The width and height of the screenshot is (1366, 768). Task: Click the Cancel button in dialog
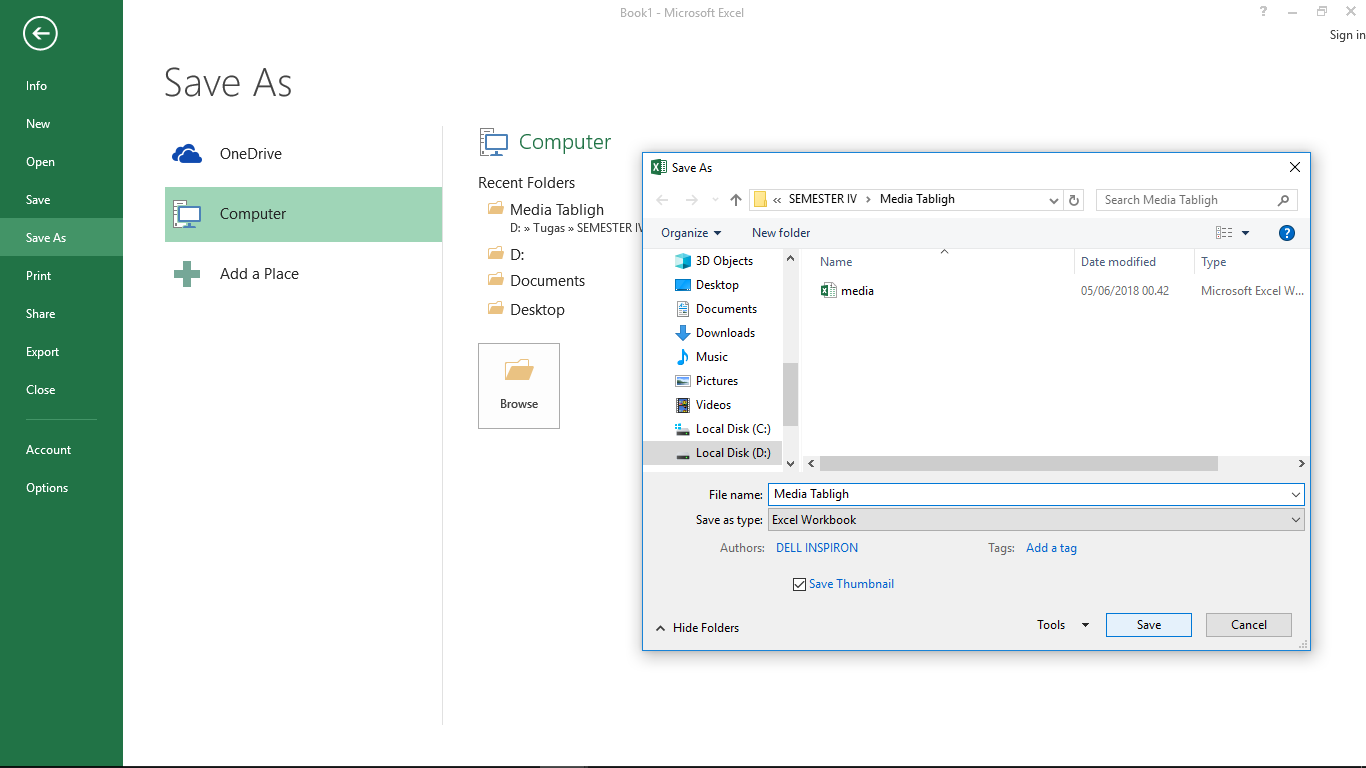click(x=1249, y=625)
